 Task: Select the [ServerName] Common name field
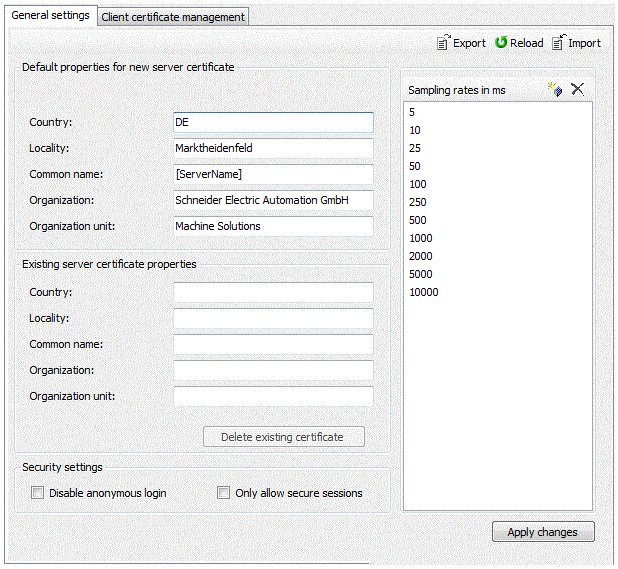pos(272,174)
